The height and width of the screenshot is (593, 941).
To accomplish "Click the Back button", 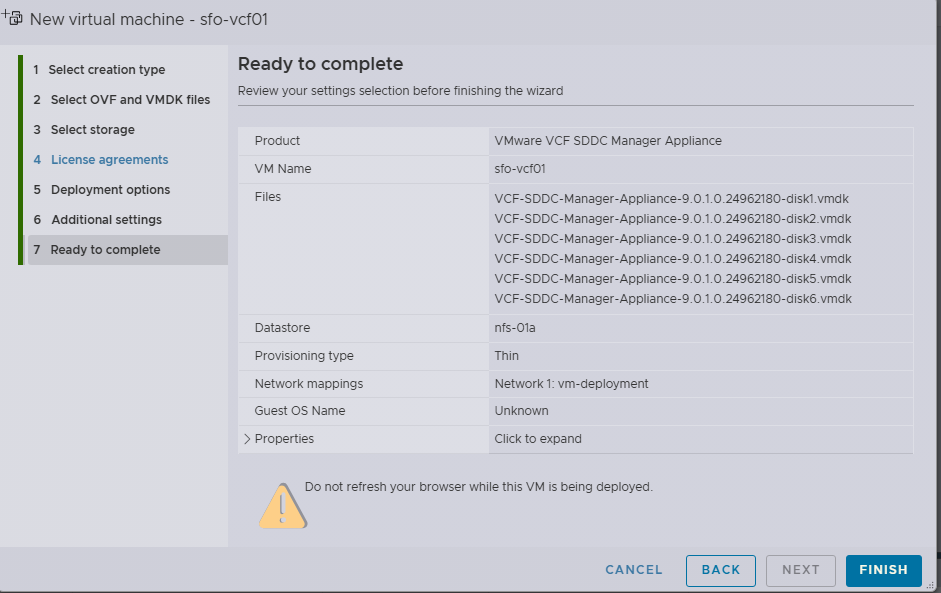I will [720, 570].
